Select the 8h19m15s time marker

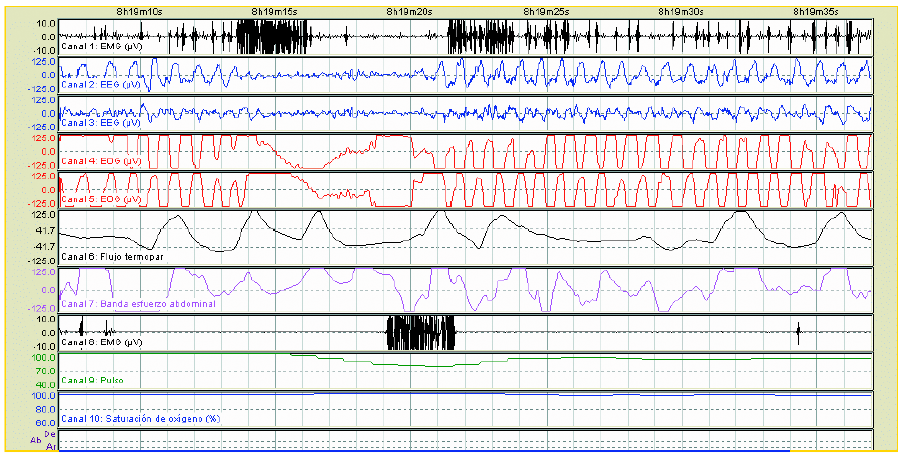click(275, 10)
